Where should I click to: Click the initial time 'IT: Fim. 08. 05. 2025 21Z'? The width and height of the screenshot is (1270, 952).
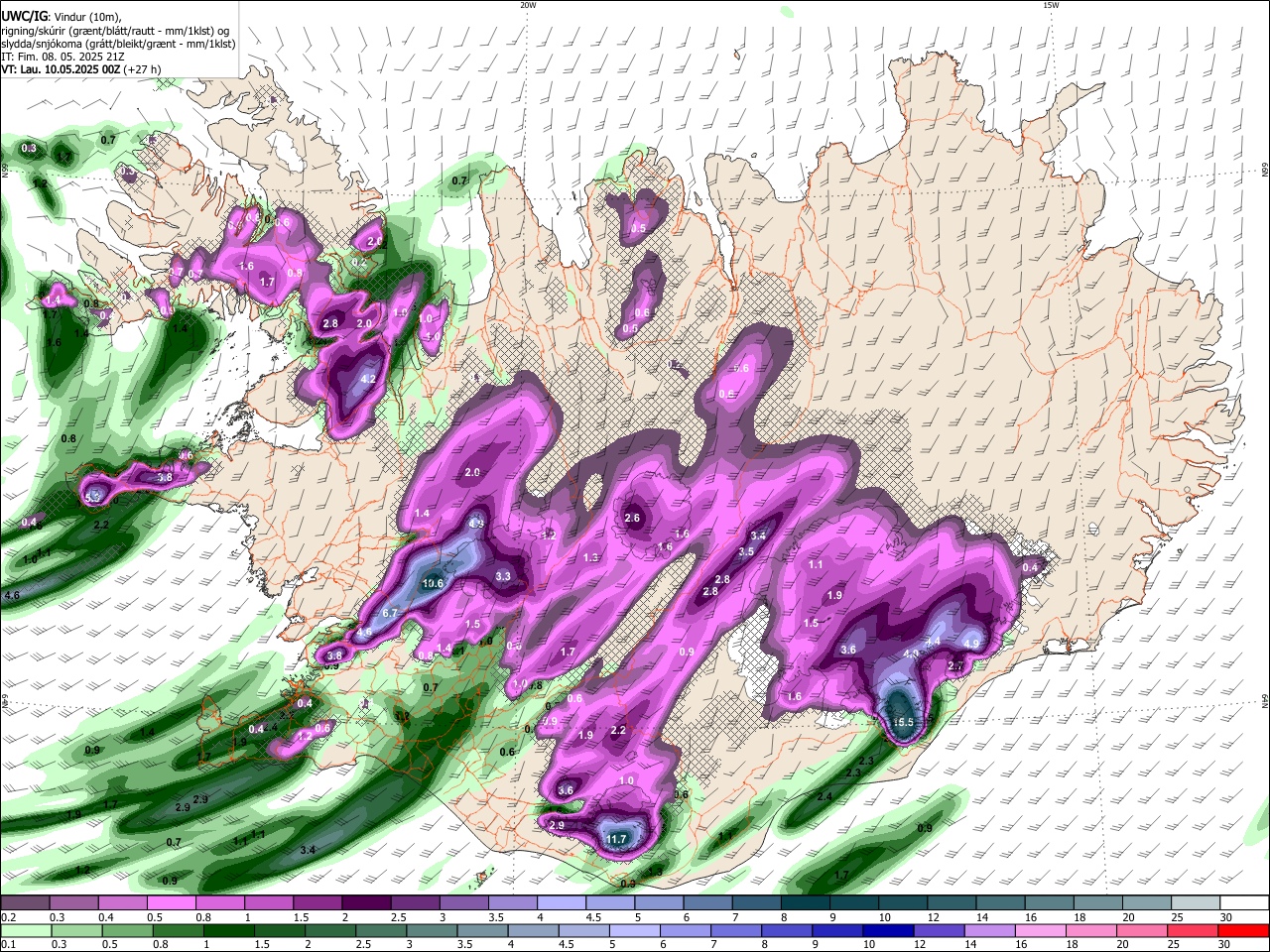pyautogui.click(x=63, y=57)
